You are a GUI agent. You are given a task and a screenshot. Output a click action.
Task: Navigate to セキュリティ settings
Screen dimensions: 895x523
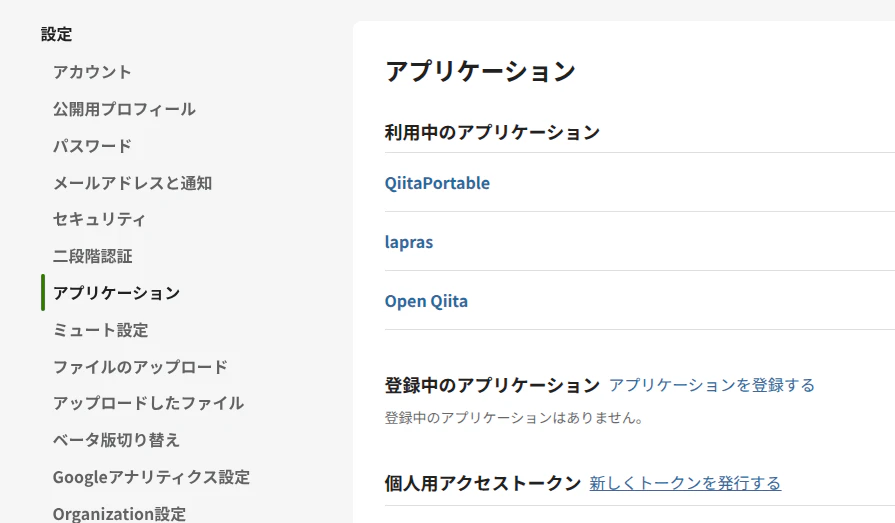pyautogui.click(x=99, y=219)
